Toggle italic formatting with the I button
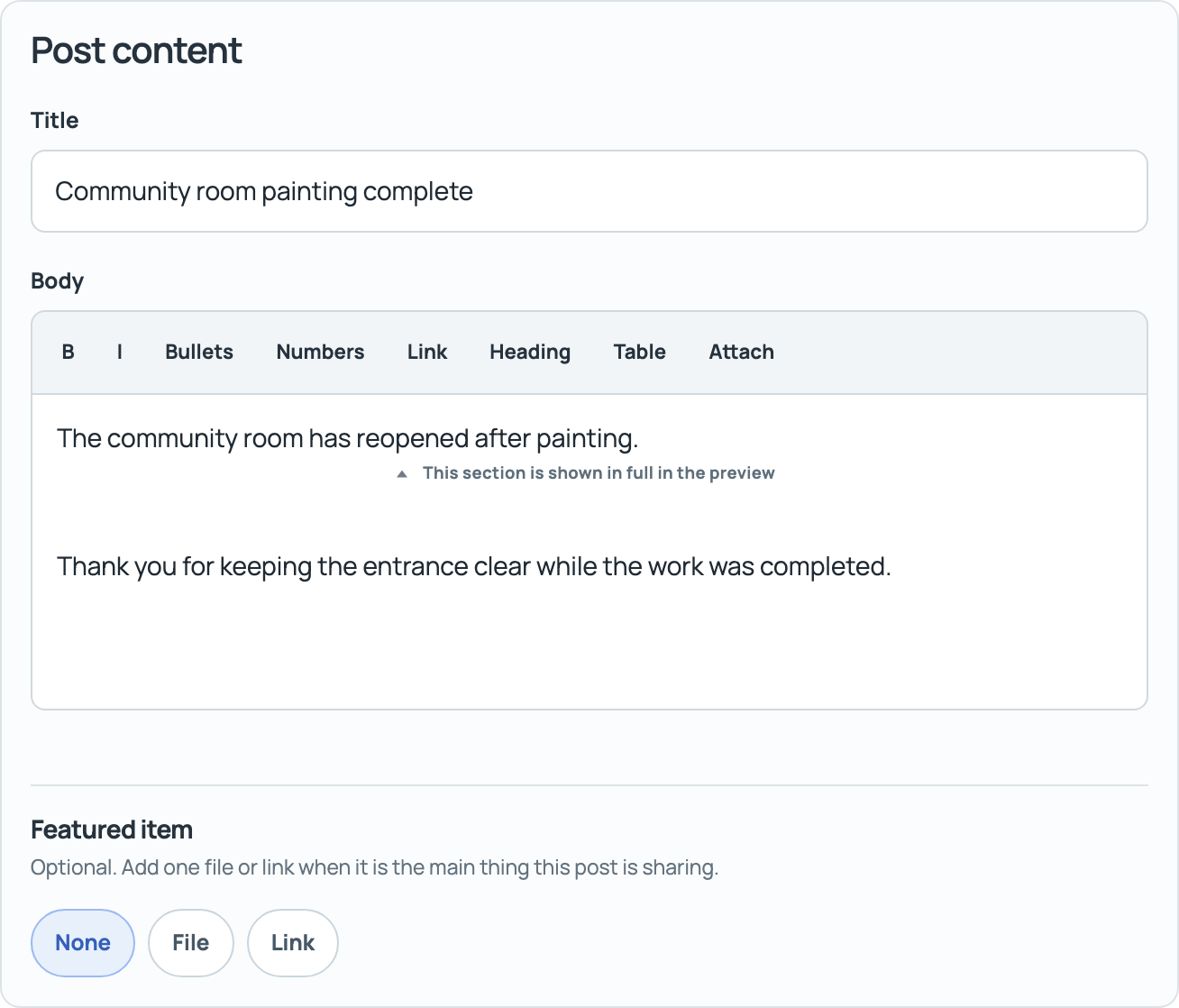The height and width of the screenshot is (1008, 1179). point(119,352)
